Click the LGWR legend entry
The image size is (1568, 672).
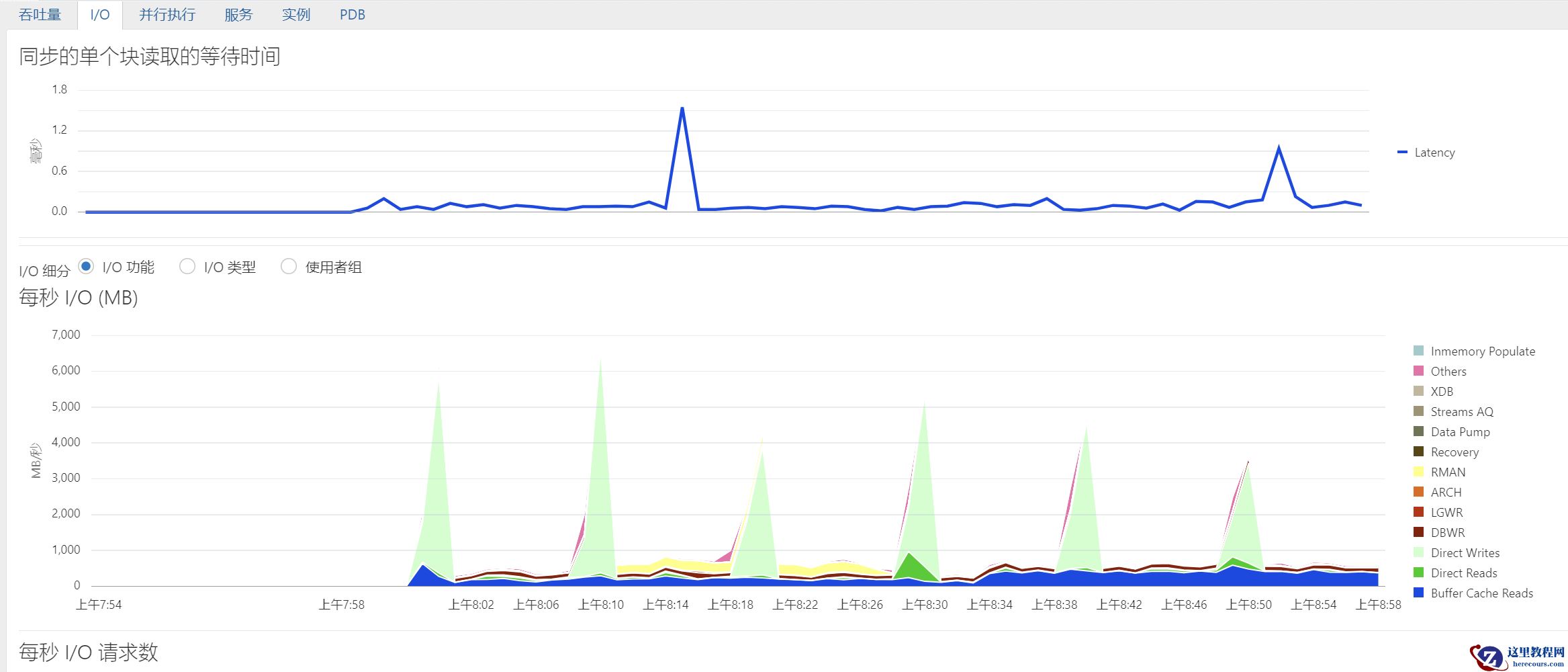(1446, 512)
